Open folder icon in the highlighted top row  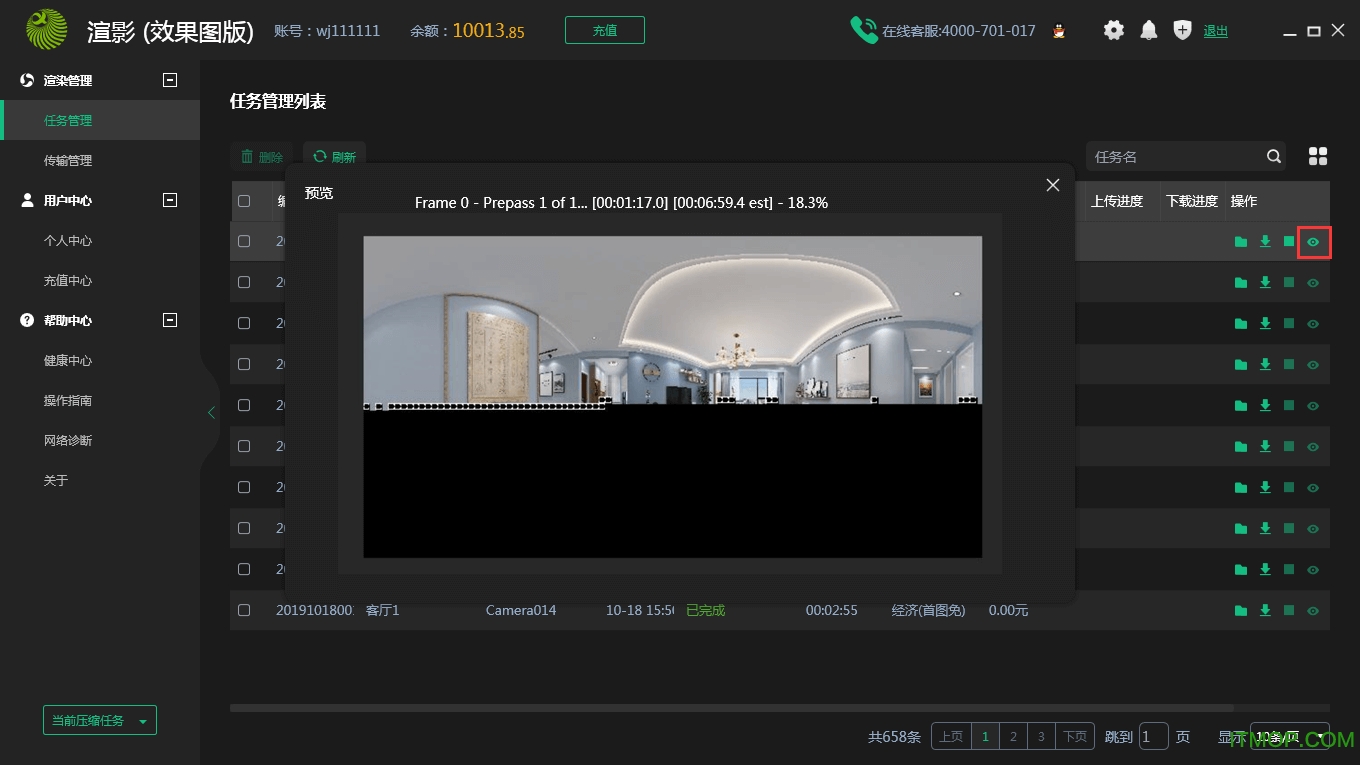[x=1241, y=242]
